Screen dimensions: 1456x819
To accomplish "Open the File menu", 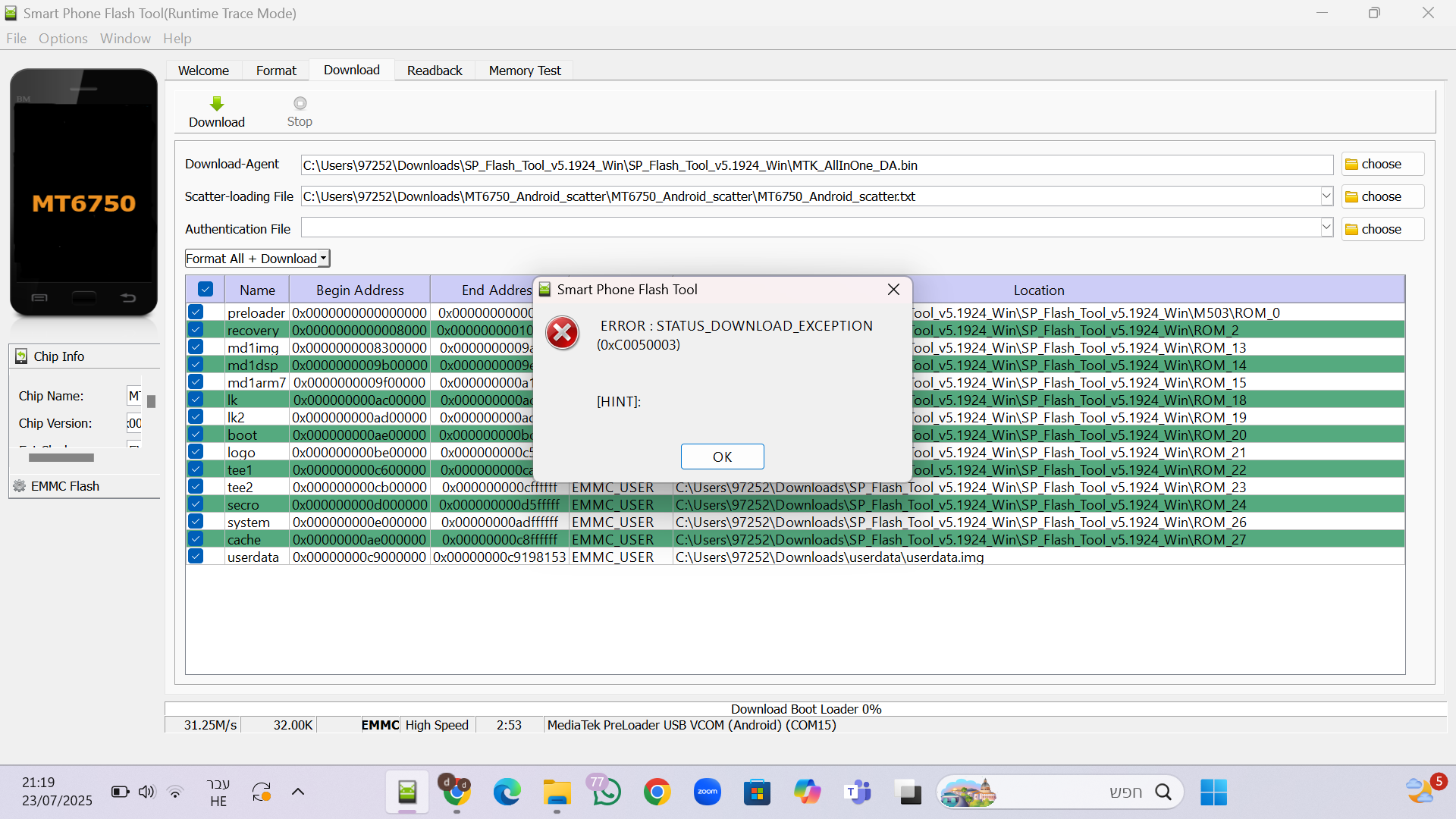I will pos(16,39).
